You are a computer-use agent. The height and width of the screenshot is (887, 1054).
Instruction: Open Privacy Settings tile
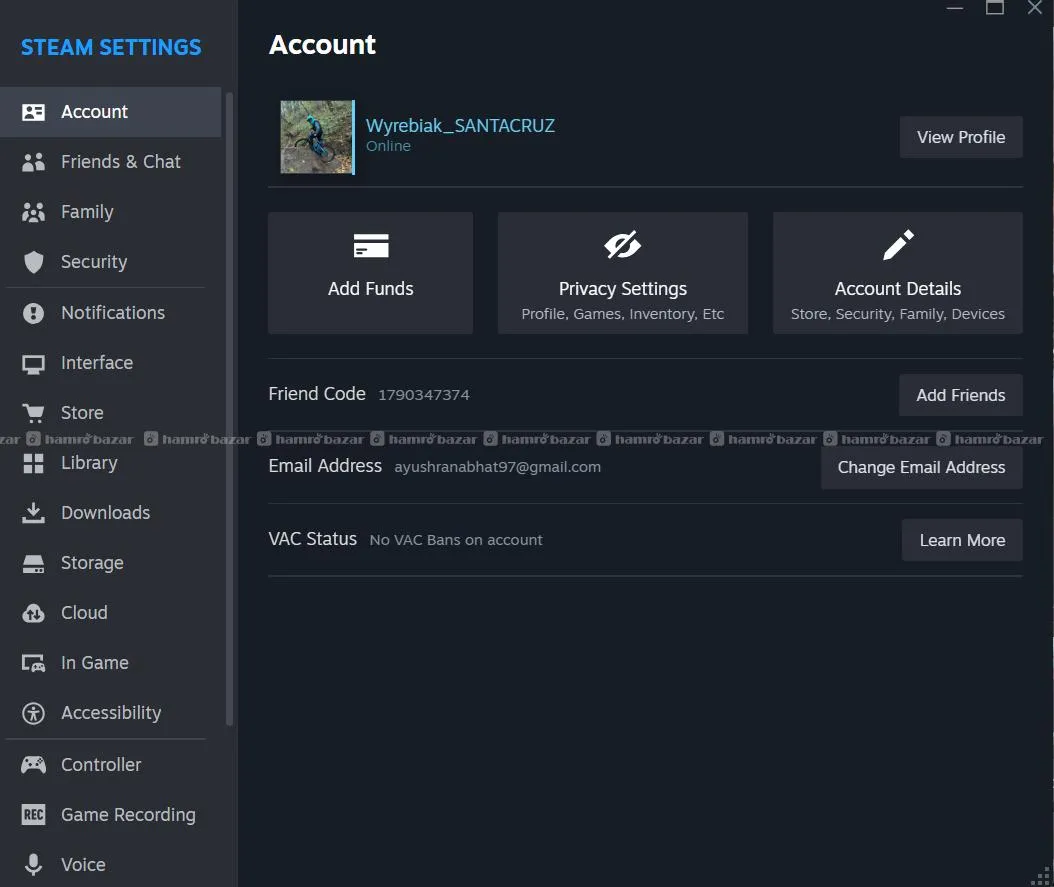point(622,273)
